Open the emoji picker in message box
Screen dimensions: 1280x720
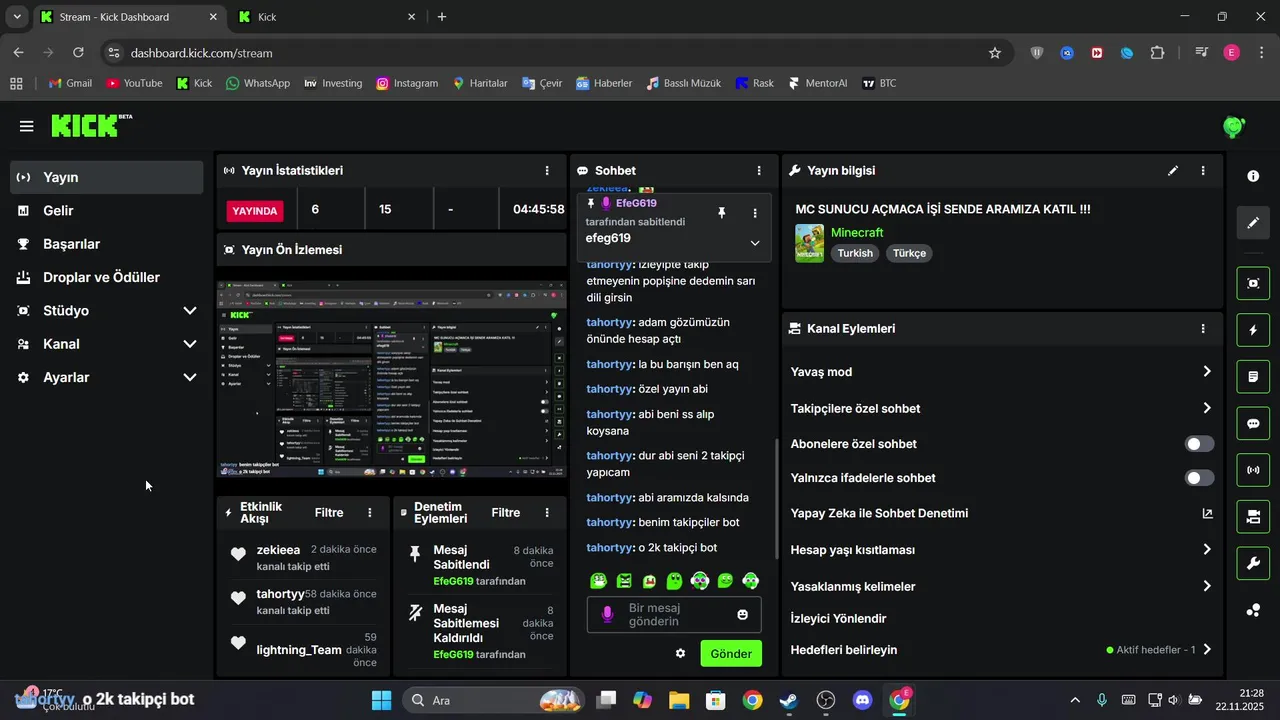point(742,614)
